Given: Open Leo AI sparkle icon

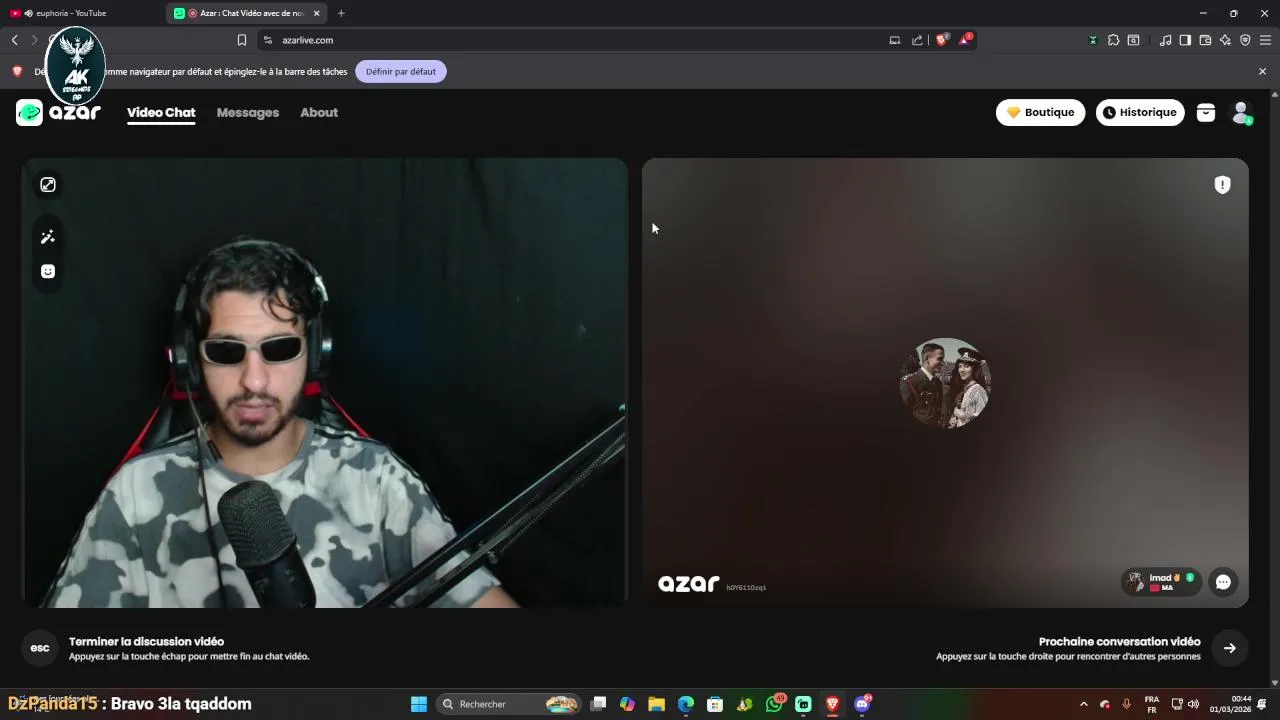Looking at the screenshot, I should click(1225, 40).
